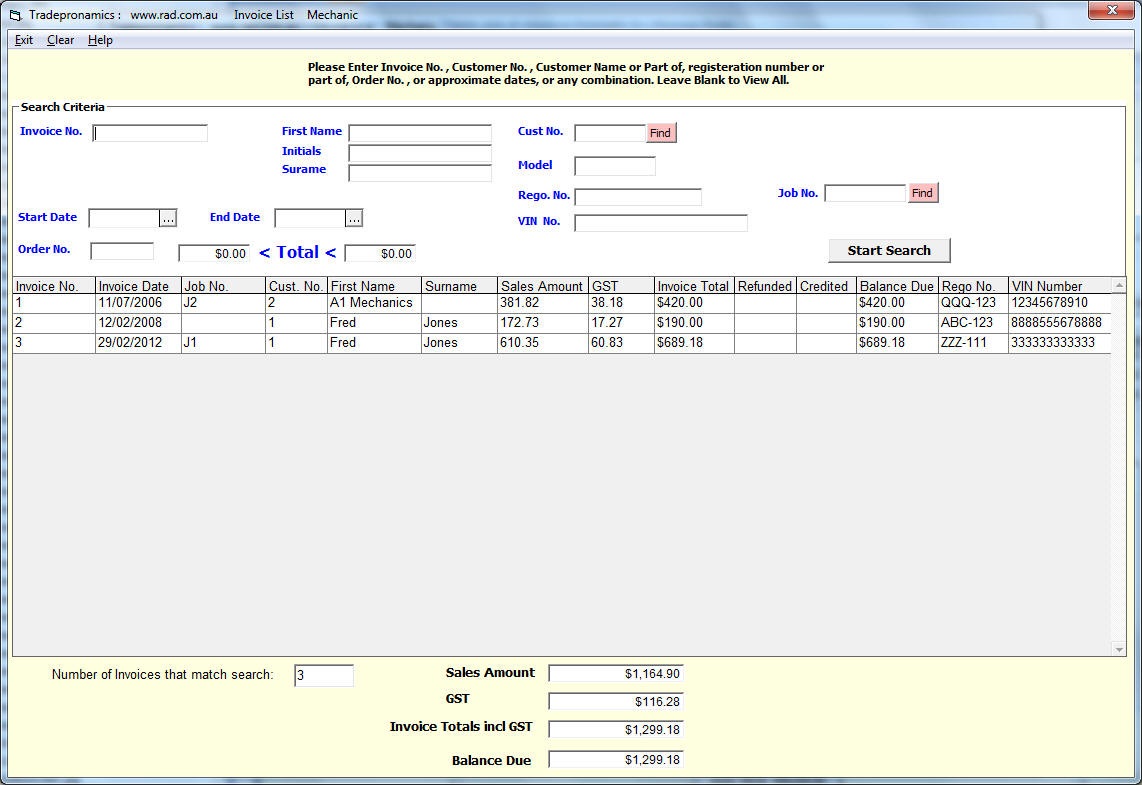The height and width of the screenshot is (785, 1142).
Task: Click the Rego No. column header
Action: pos(974,285)
